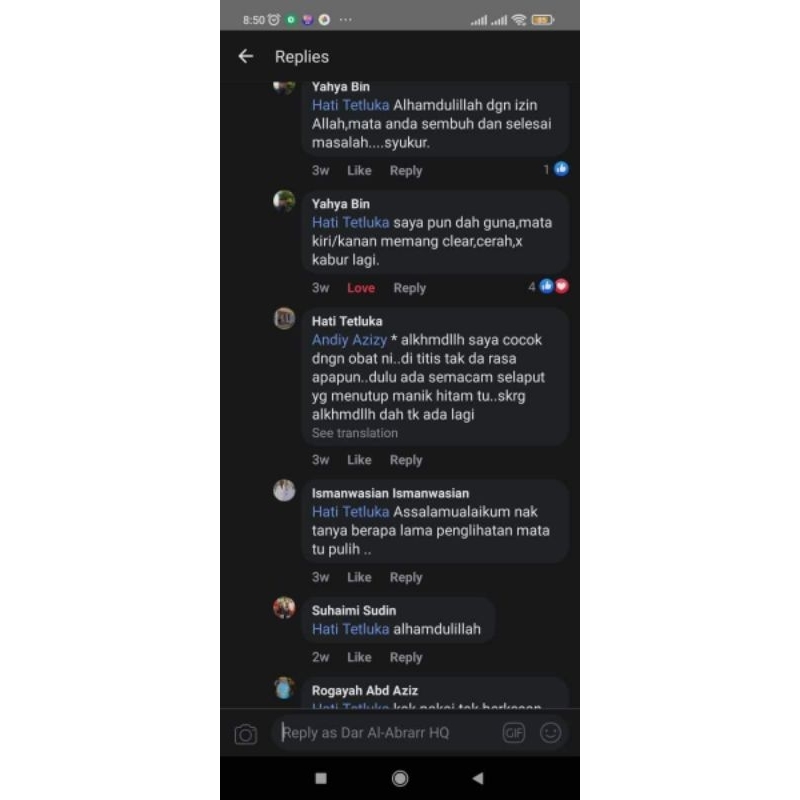Viewport: 800px width, 800px height.
Task: Open the GIF picker in reply bar
Action: tap(513, 733)
